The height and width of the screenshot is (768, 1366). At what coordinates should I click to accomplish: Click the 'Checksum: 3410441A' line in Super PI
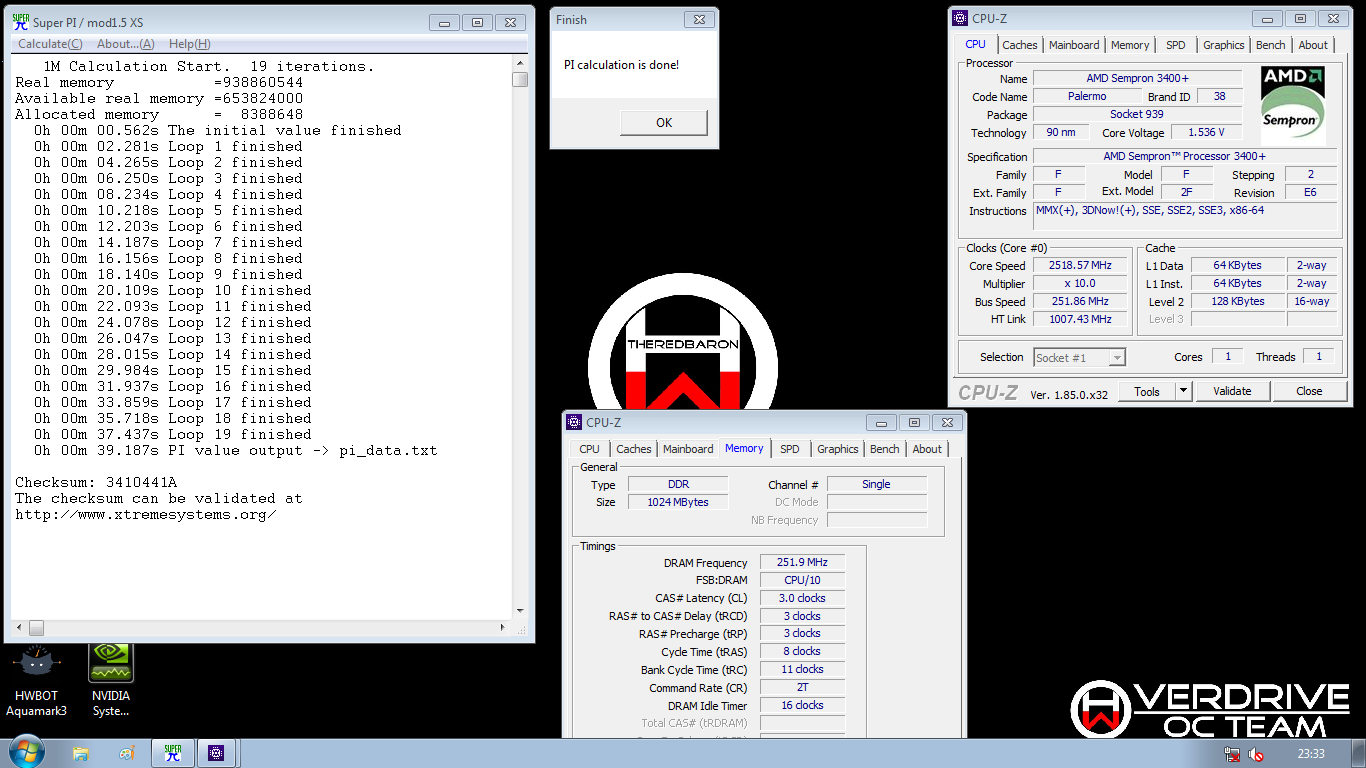(x=96, y=482)
